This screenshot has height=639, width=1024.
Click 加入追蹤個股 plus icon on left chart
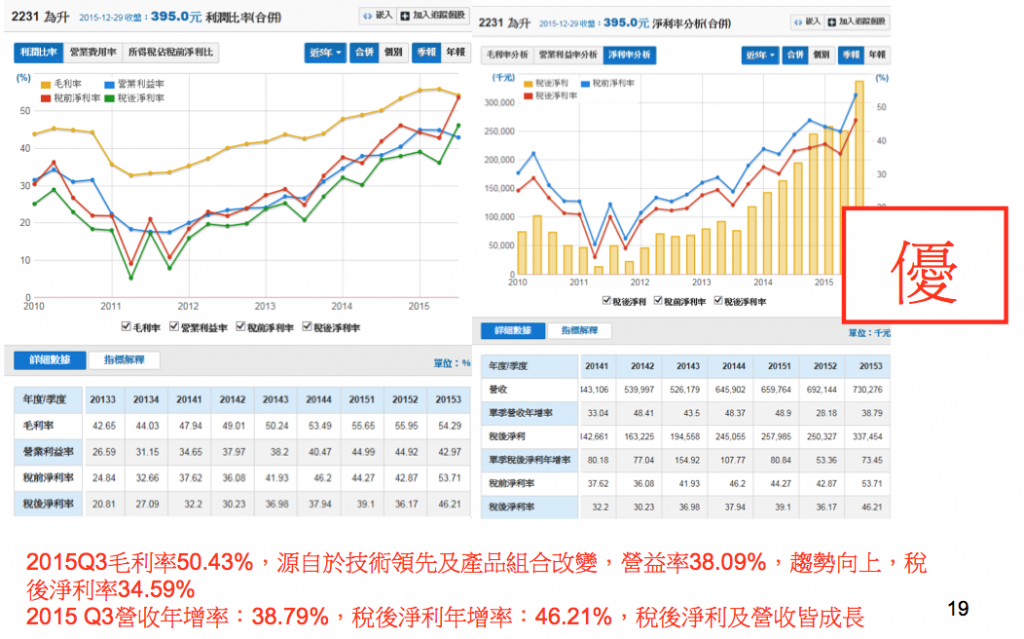pyautogui.click(x=404, y=17)
